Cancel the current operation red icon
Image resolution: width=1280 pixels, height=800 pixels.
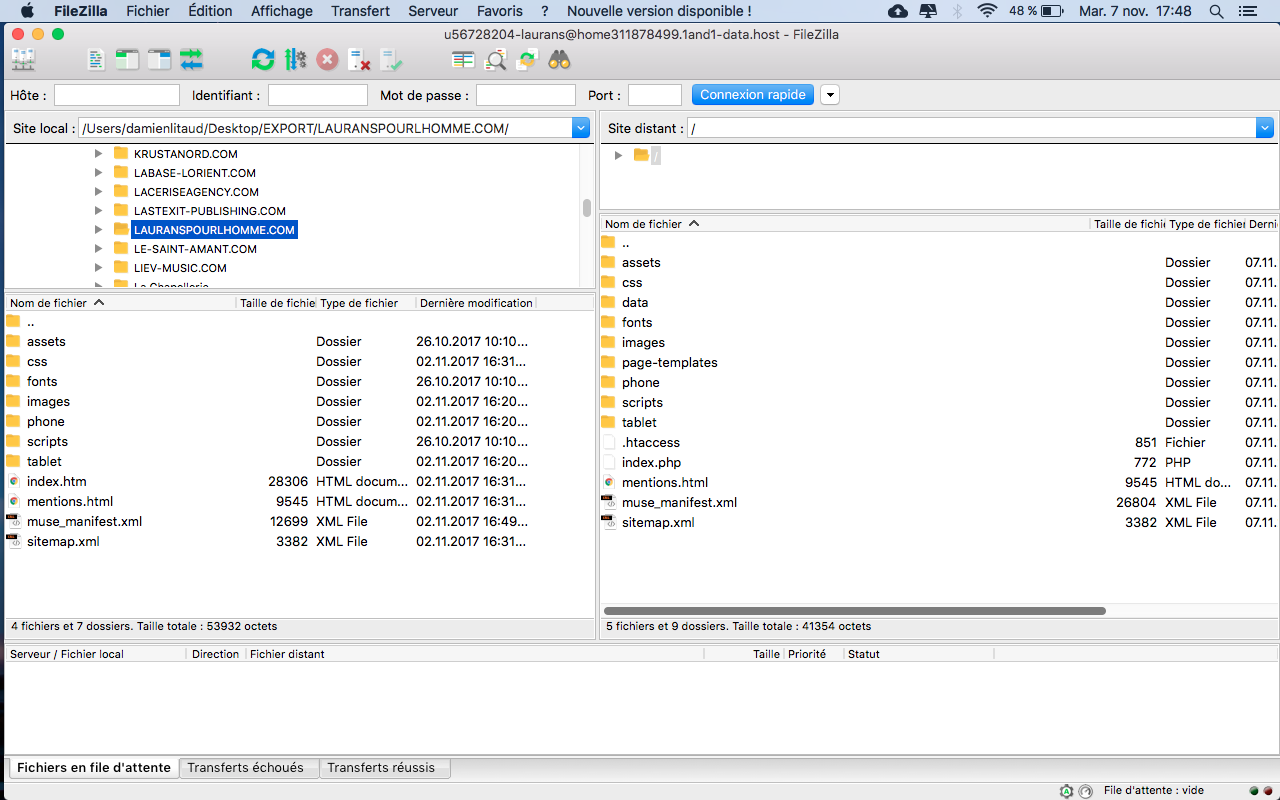[327, 60]
